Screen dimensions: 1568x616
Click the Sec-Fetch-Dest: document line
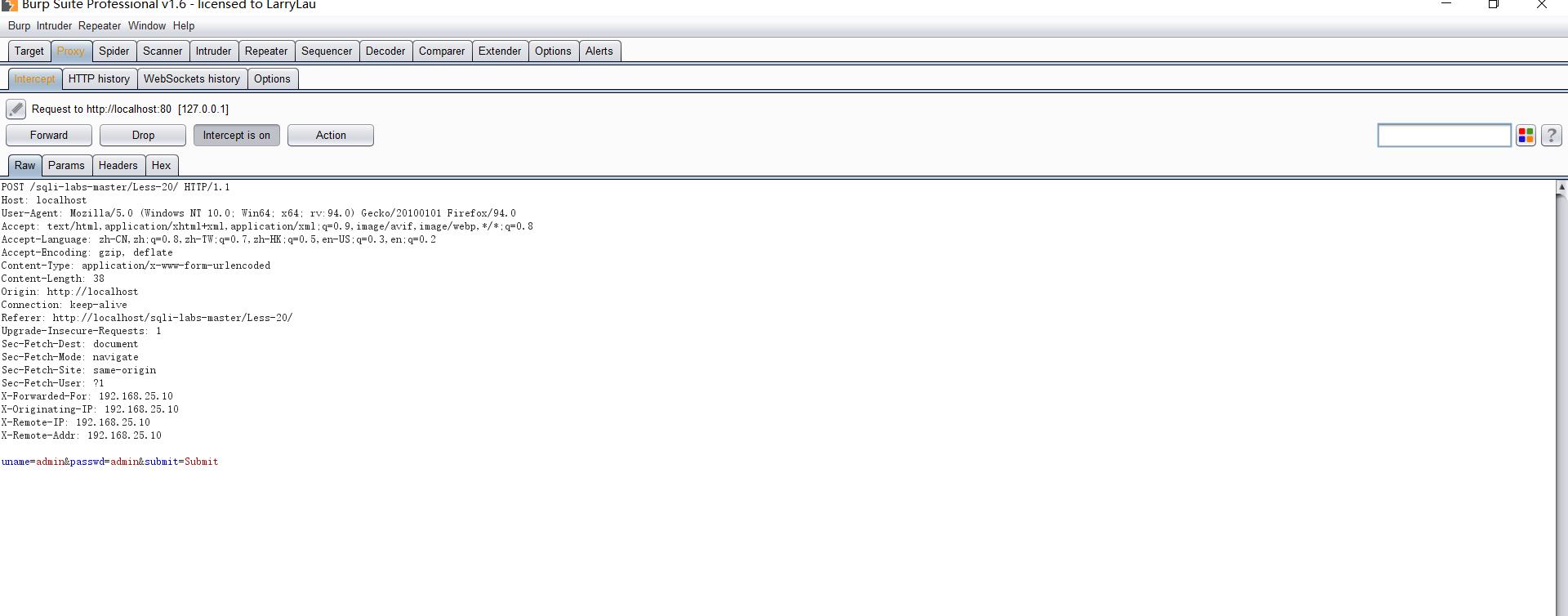(x=70, y=344)
